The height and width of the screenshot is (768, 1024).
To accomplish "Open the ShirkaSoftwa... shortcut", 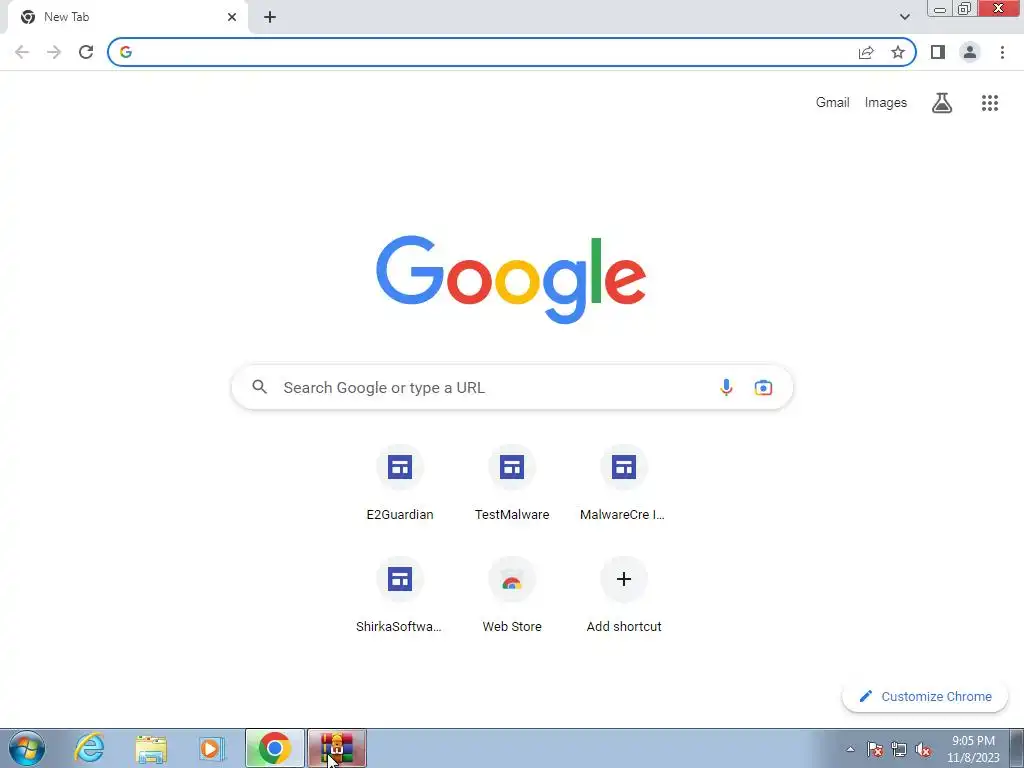I will pos(400,596).
